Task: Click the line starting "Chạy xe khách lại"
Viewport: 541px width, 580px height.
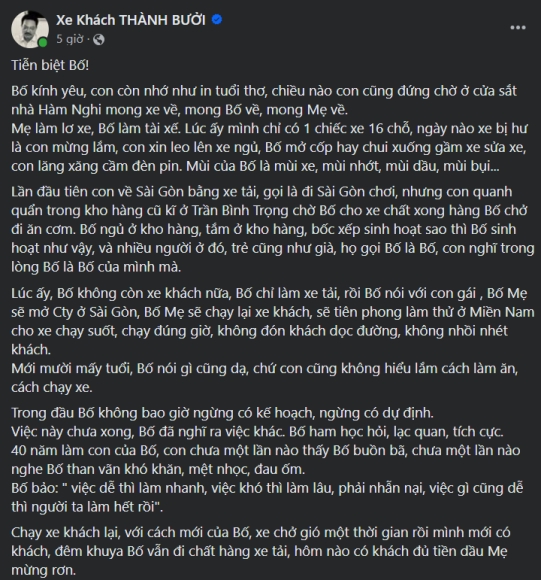Action: [x=261, y=533]
